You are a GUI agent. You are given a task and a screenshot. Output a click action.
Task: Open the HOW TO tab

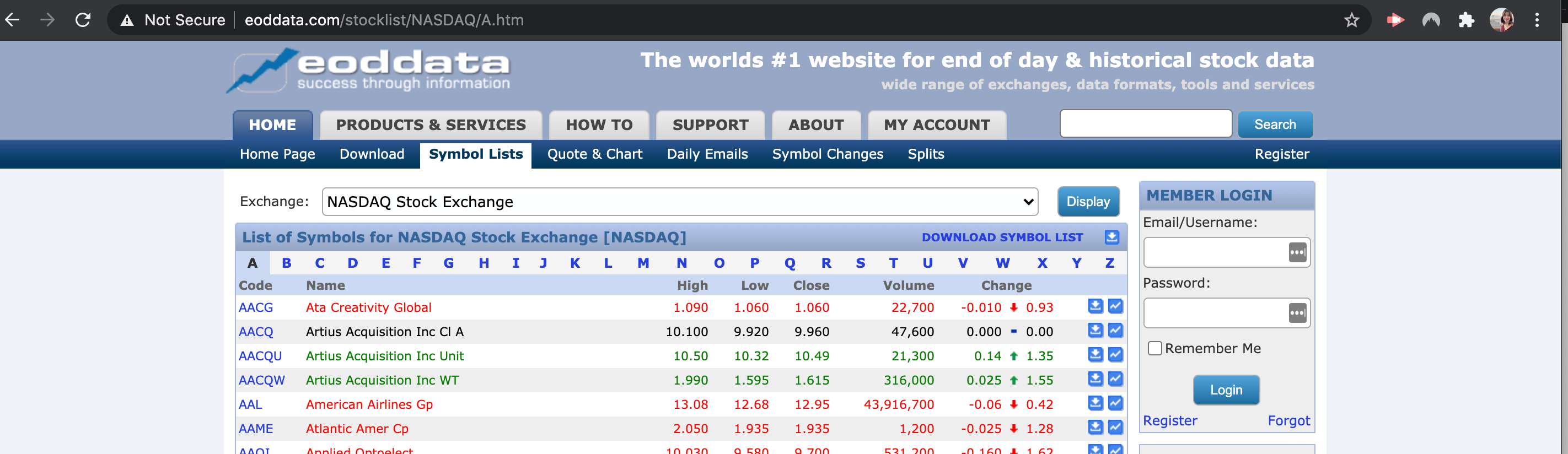coord(599,125)
